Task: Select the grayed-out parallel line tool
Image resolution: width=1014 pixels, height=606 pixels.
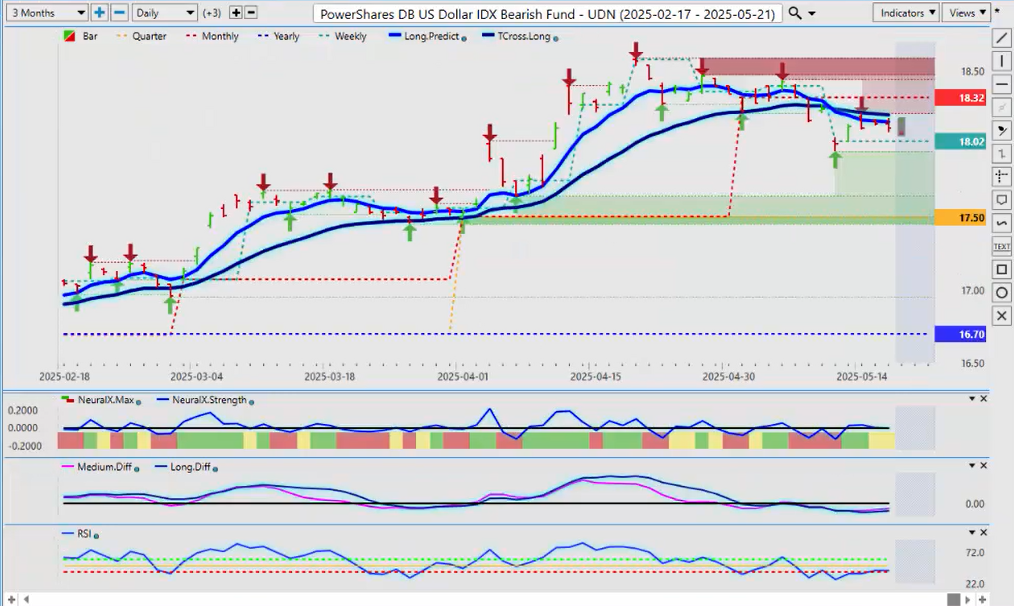Action: [x=1001, y=107]
